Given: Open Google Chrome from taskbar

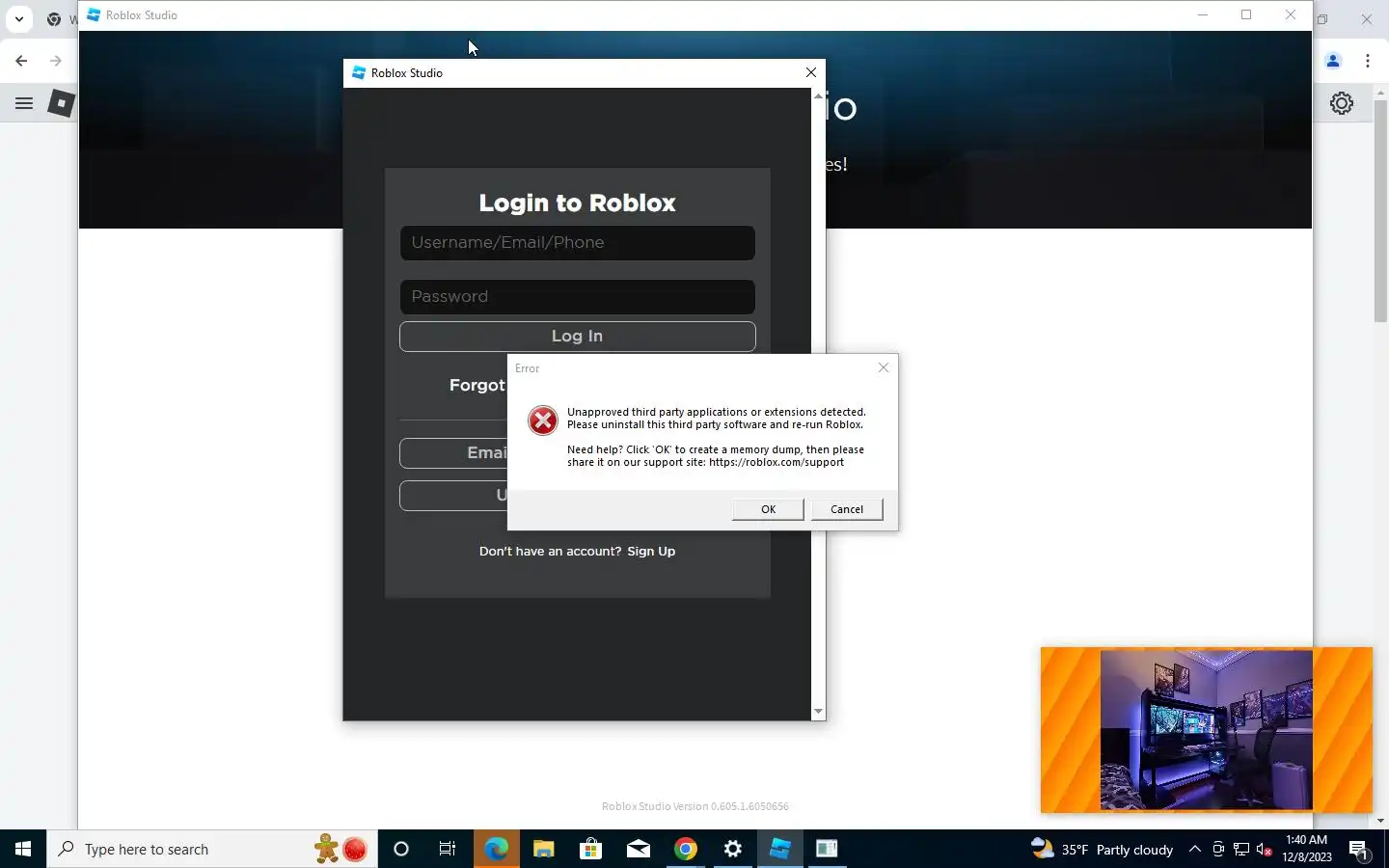Looking at the screenshot, I should coord(686,849).
